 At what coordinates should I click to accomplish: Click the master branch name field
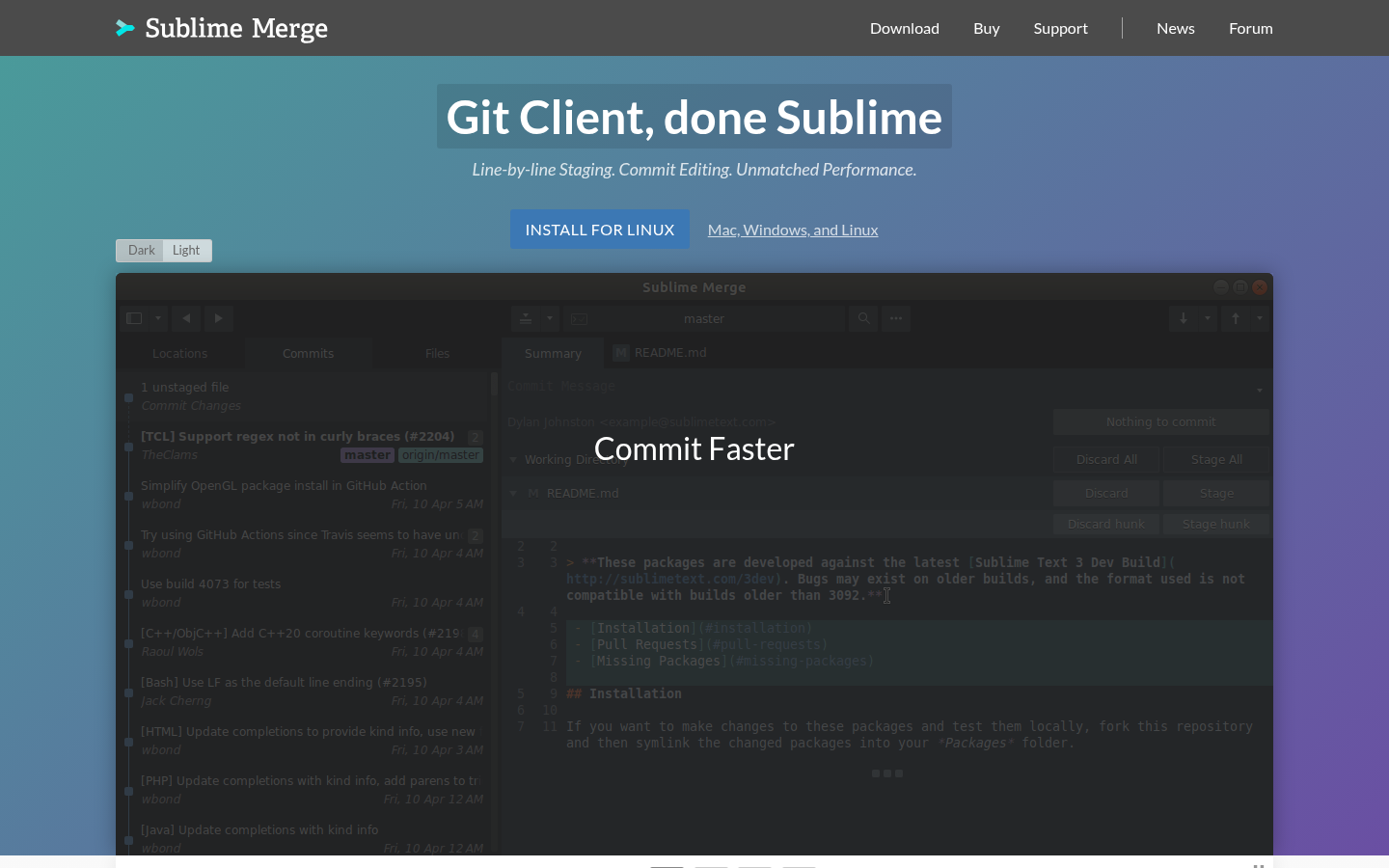click(704, 318)
